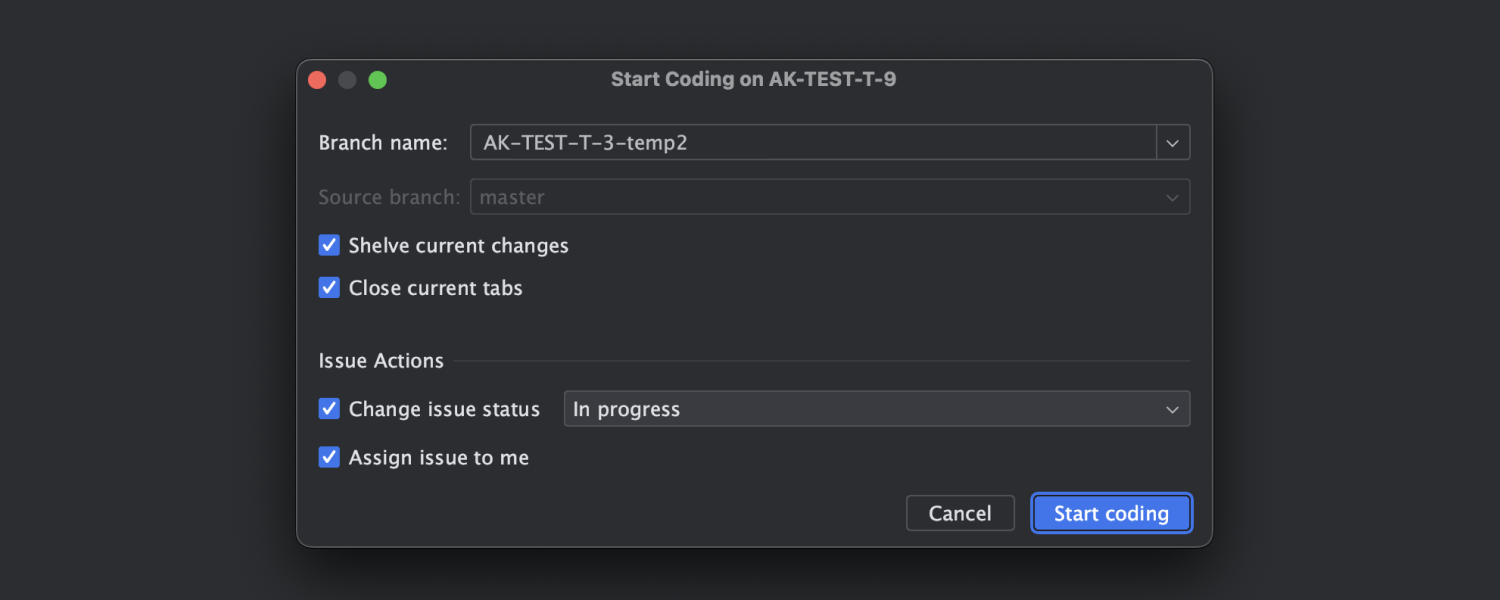Toggle the Close current tabs checkbox
The image size is (1500, 600).
pyautogui.click(x=329, y=288)
